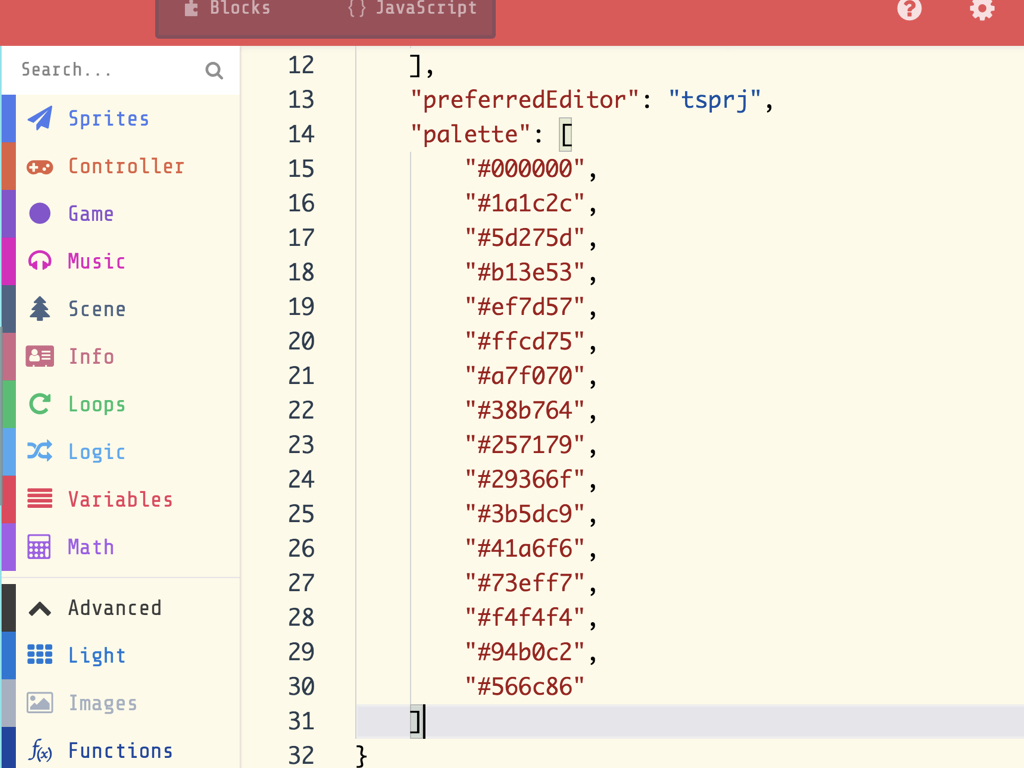Image resolution: width=1024 pixels, height=768 pixels.
Task: Click line number 20 in gutter
Action: [301, 342]
